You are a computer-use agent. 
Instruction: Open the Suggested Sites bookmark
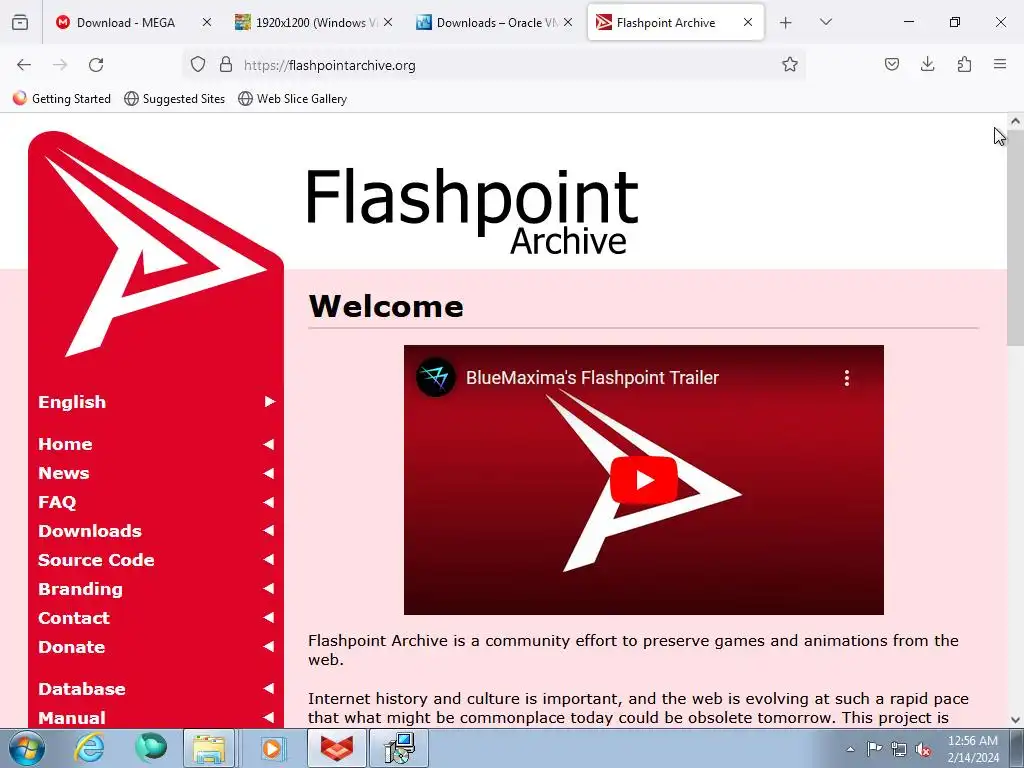pos(174,99)
